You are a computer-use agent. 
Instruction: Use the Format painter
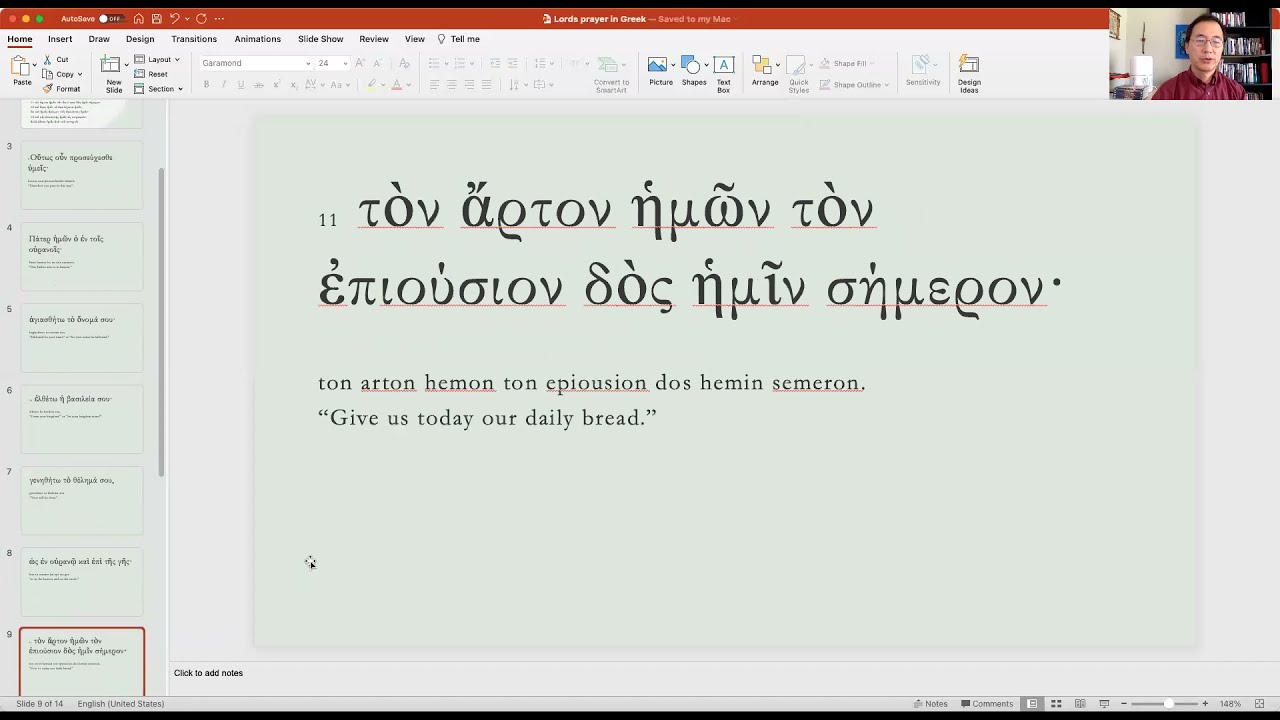pyautogui.click(x=62, y=89)
